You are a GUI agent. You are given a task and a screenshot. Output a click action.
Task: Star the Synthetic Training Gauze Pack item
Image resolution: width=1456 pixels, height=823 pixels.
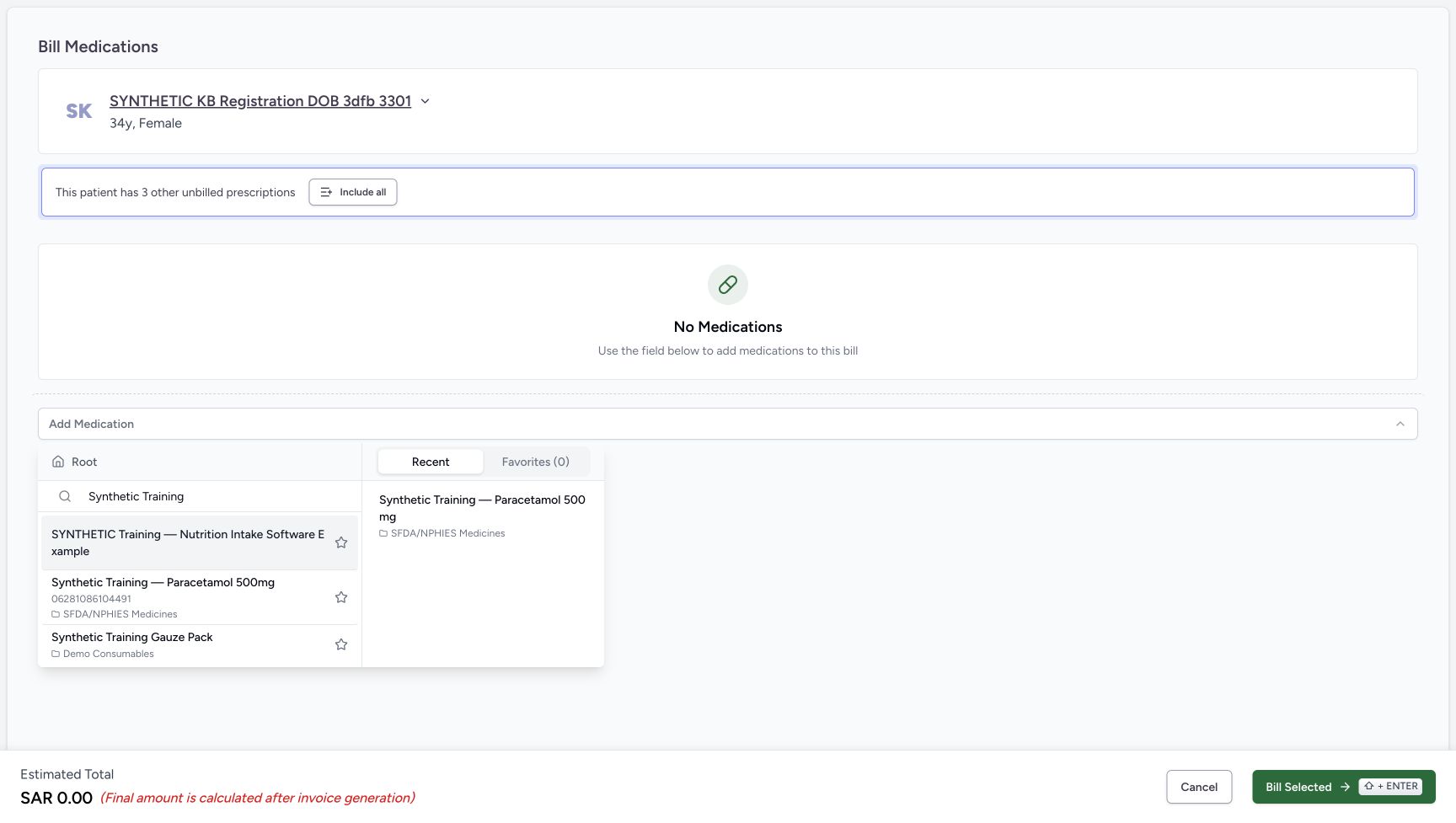341,644
